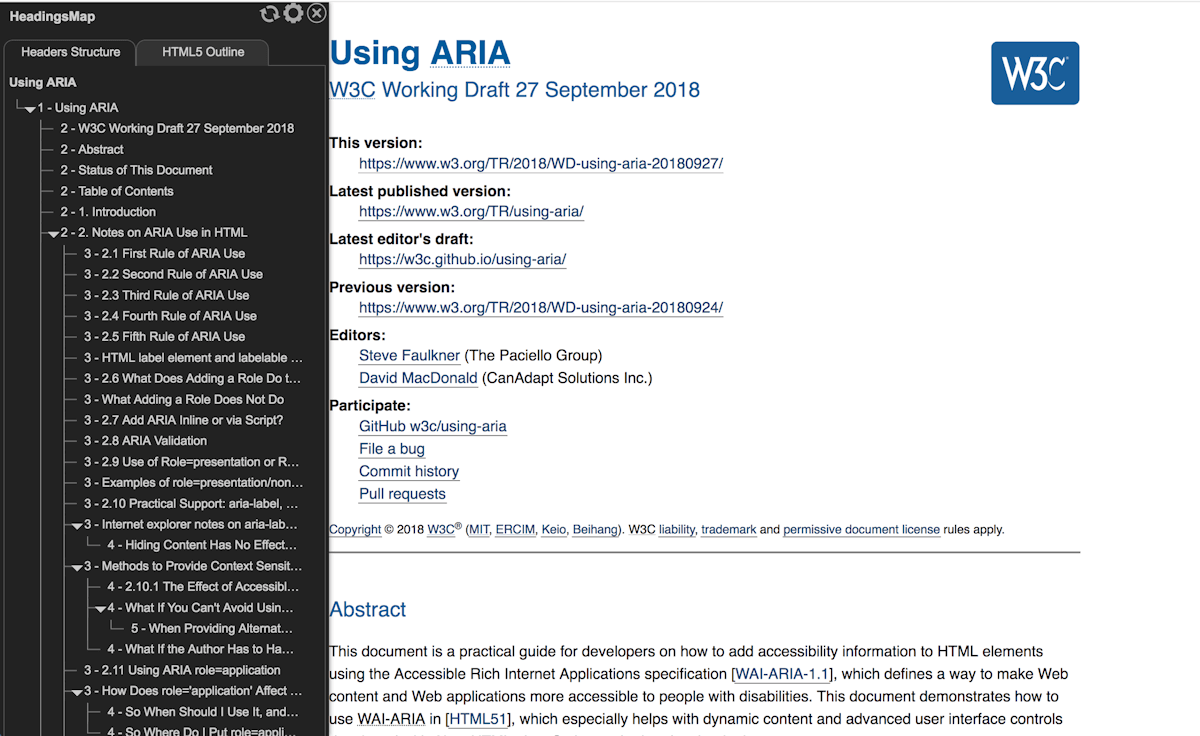Viewport: 1200px width, 736px height.
Task: Select '2.1 First Rule of ARIA Use'
Action: click(x=164, y=253)
